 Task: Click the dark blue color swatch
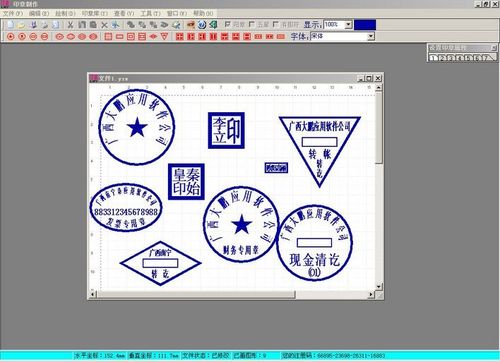coord(365,25)
